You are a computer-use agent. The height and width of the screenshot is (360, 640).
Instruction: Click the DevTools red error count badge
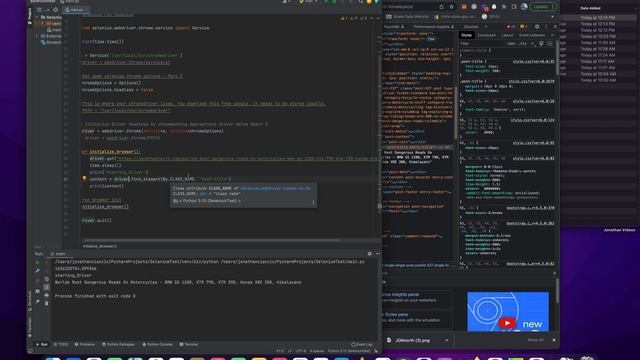coord(511,27)
